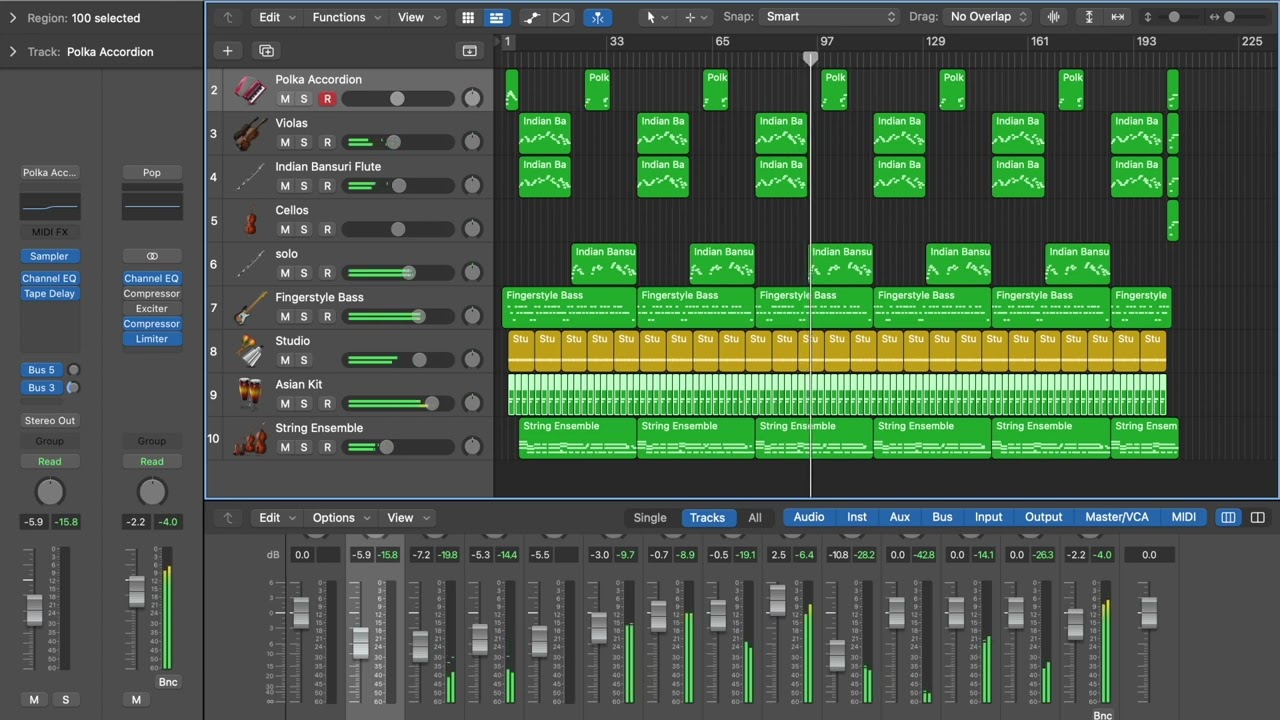Toggle the MIDI mixer filter

point(1184,517)
